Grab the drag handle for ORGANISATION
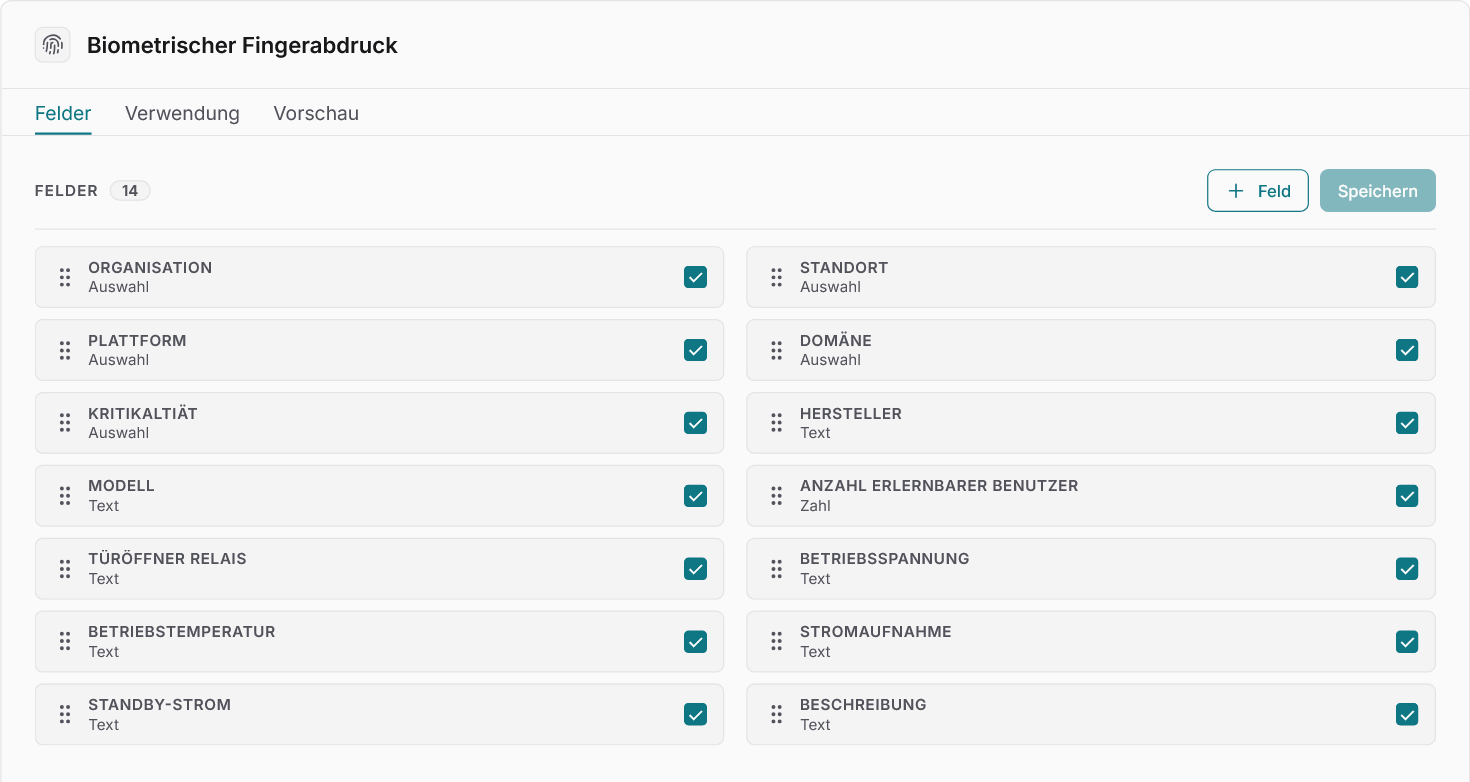Screen dimensions: 1470x782 tap(65, 277)
